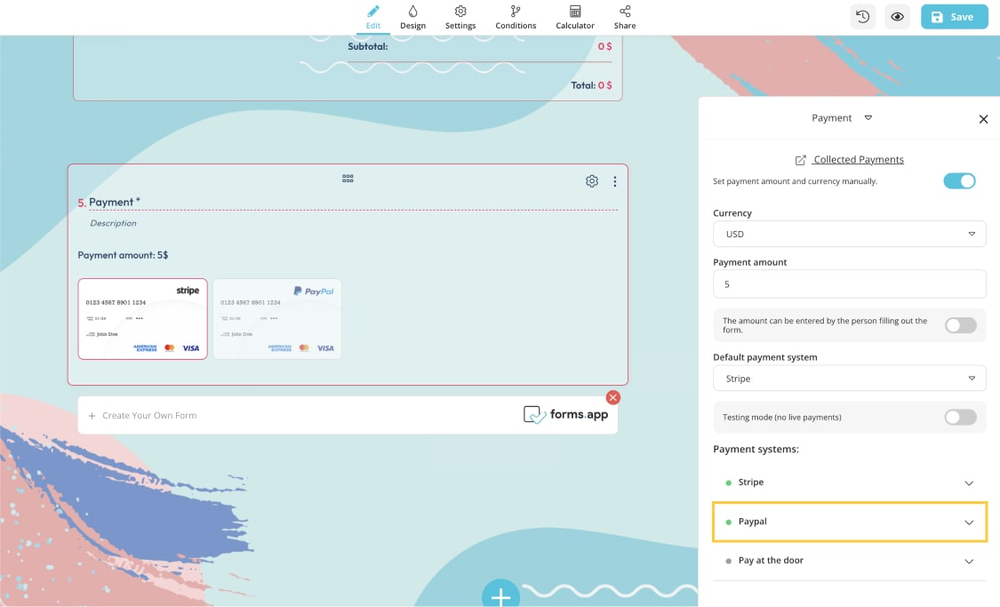Open the Conditions tab
The width and height of the screenshot is (1000, 607).
pos(516,17)
